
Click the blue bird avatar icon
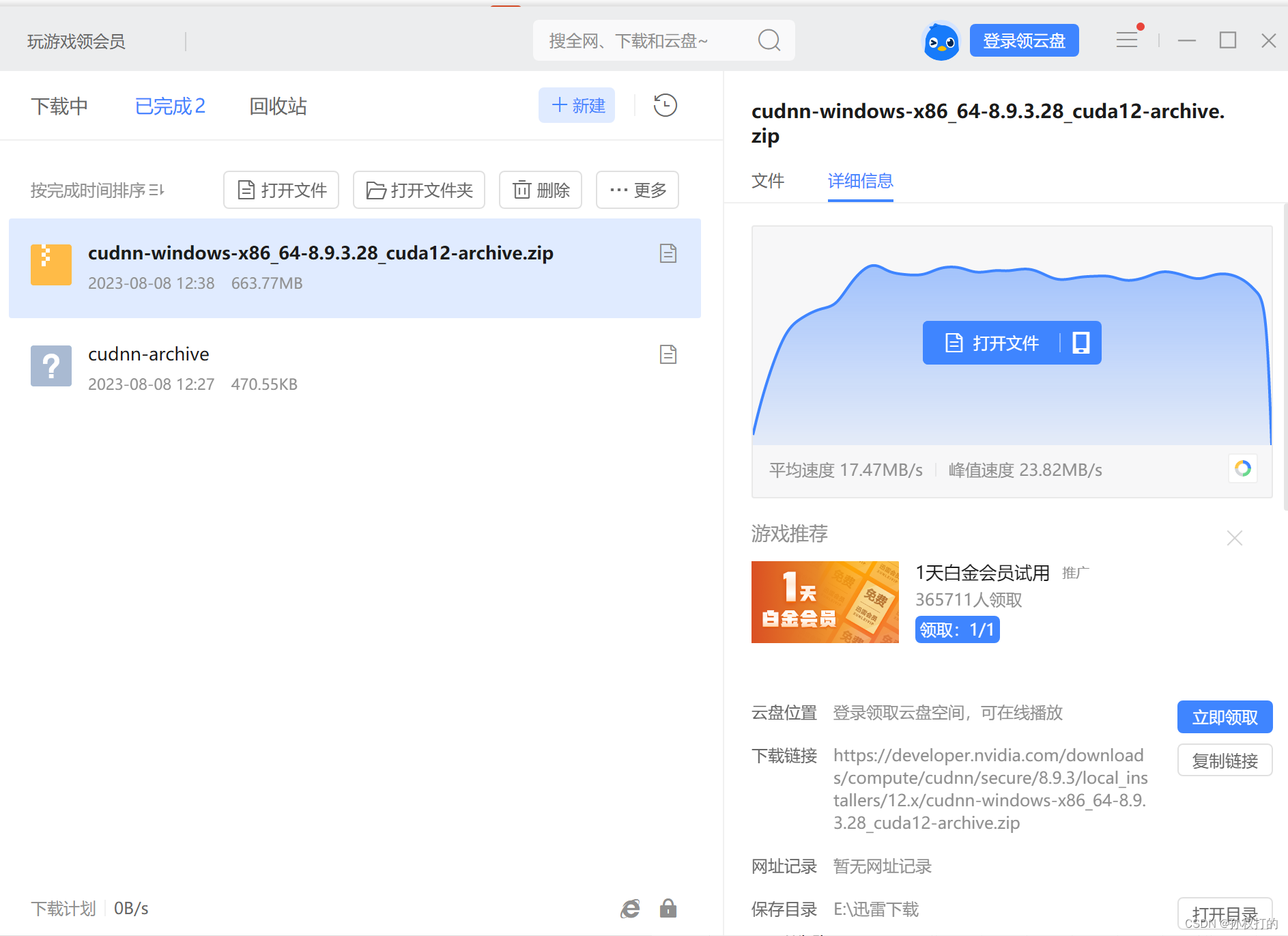[x=941, y=41]
